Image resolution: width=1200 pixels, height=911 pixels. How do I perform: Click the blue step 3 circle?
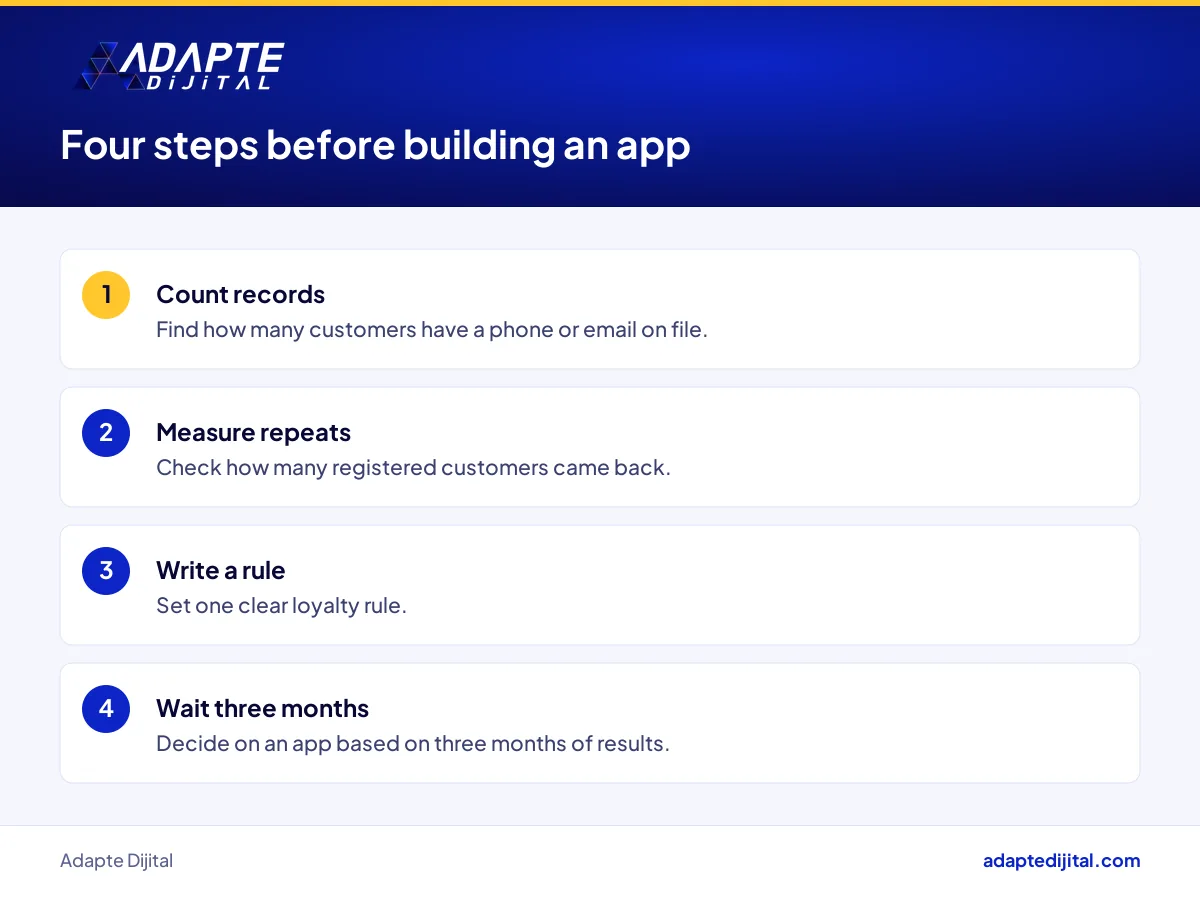point(106,571)
